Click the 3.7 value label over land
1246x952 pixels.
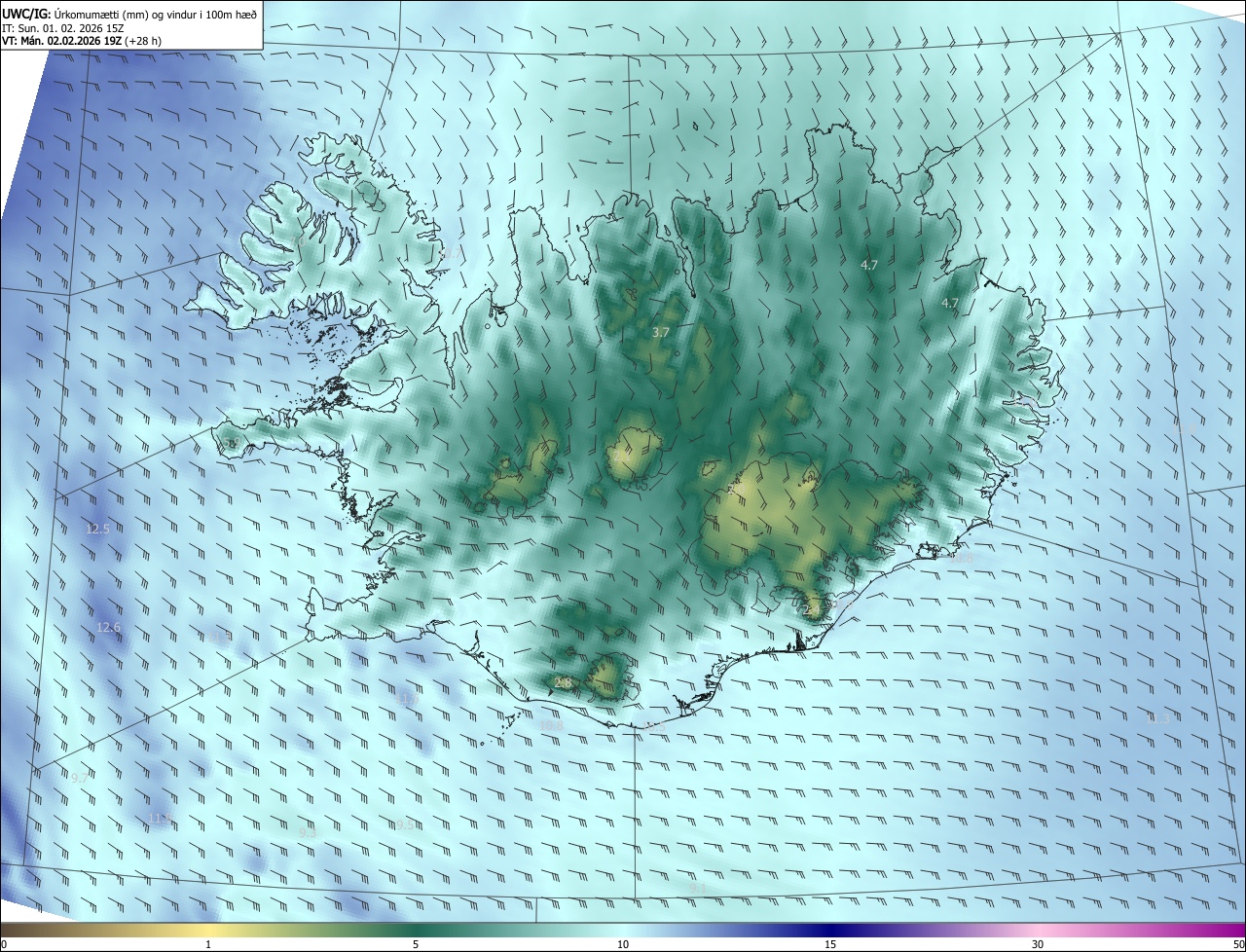click(660, 332)
